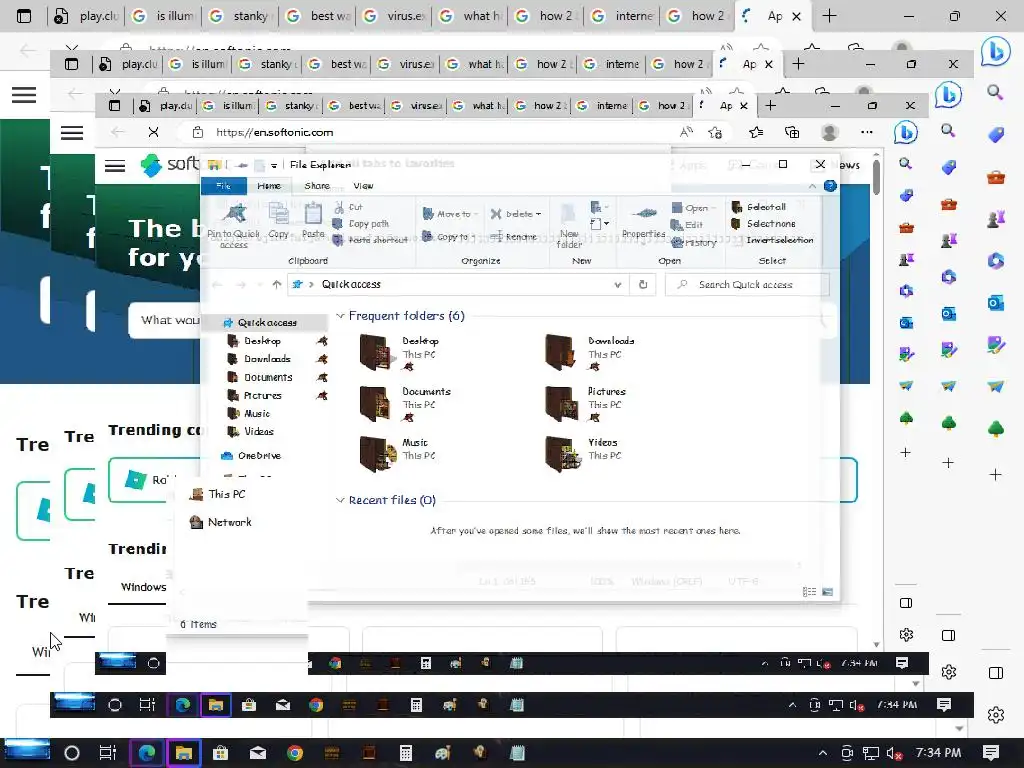Open the Move to dropdown

[451, 214]
